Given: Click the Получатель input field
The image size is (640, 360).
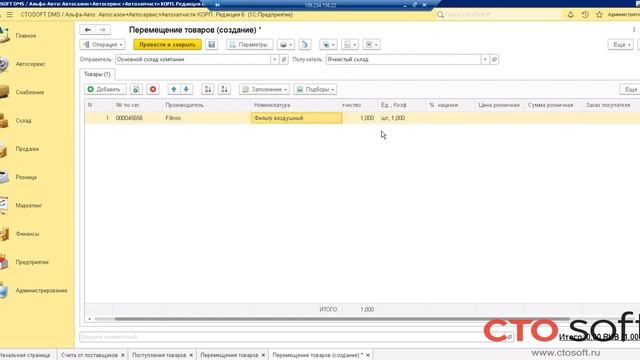Looking at the screenshot, I should pos(403,60).
